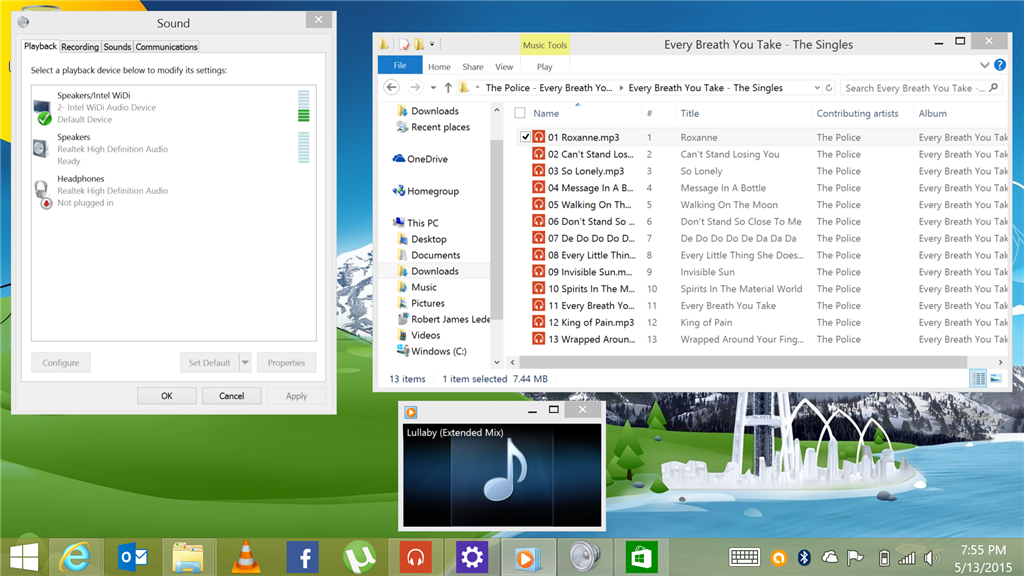Open the Set Default dropdown arrow
The image size is (1024, 576).
click(245, 362)
